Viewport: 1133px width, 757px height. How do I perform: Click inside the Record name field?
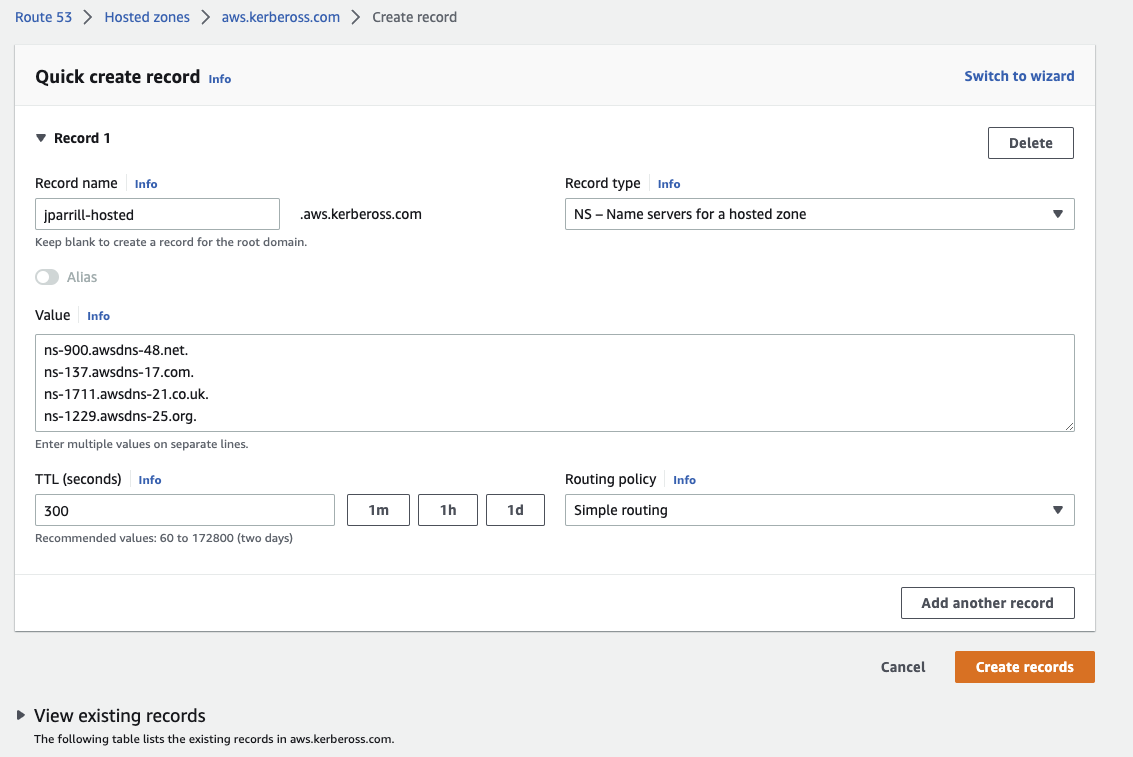tap(157, 214)
